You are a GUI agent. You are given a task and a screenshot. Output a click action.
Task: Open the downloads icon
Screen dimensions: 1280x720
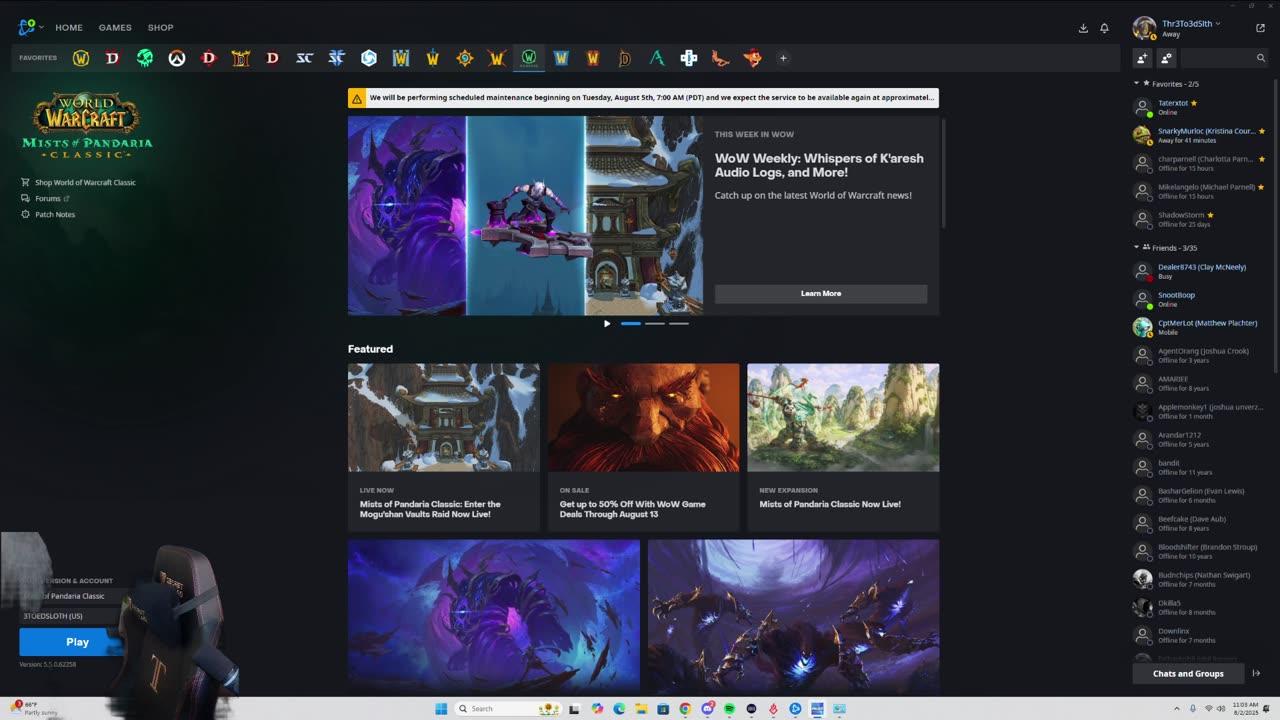point(1083,28)
